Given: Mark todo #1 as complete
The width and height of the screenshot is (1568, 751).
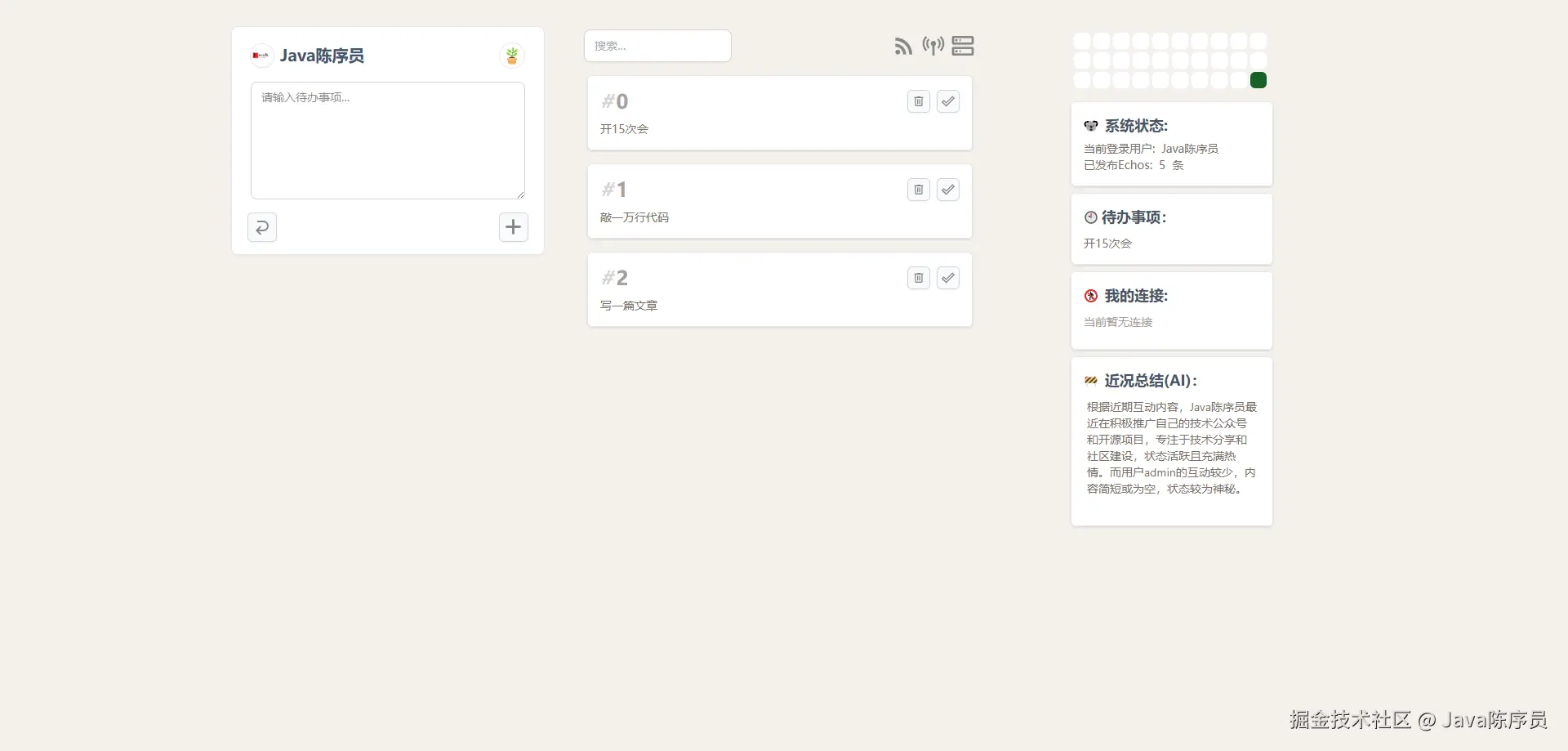Looking at the screenshot, I should (948, 190).
